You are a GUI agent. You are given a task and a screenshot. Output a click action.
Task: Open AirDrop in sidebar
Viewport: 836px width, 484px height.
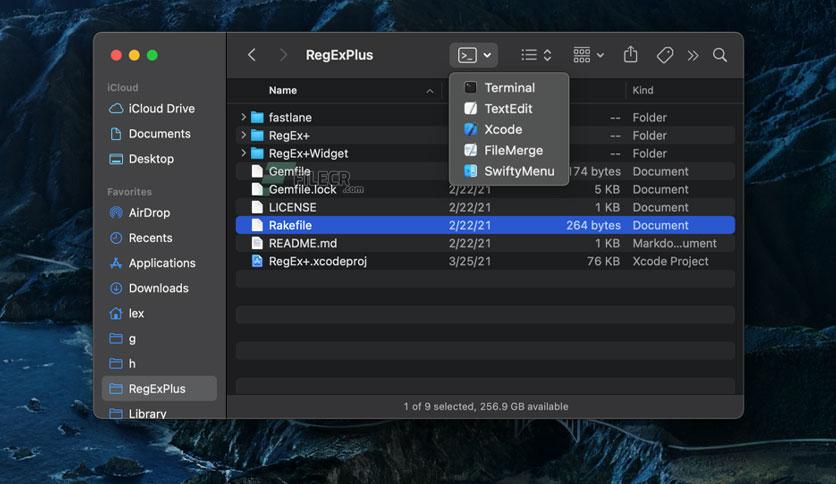pos(159,213)
